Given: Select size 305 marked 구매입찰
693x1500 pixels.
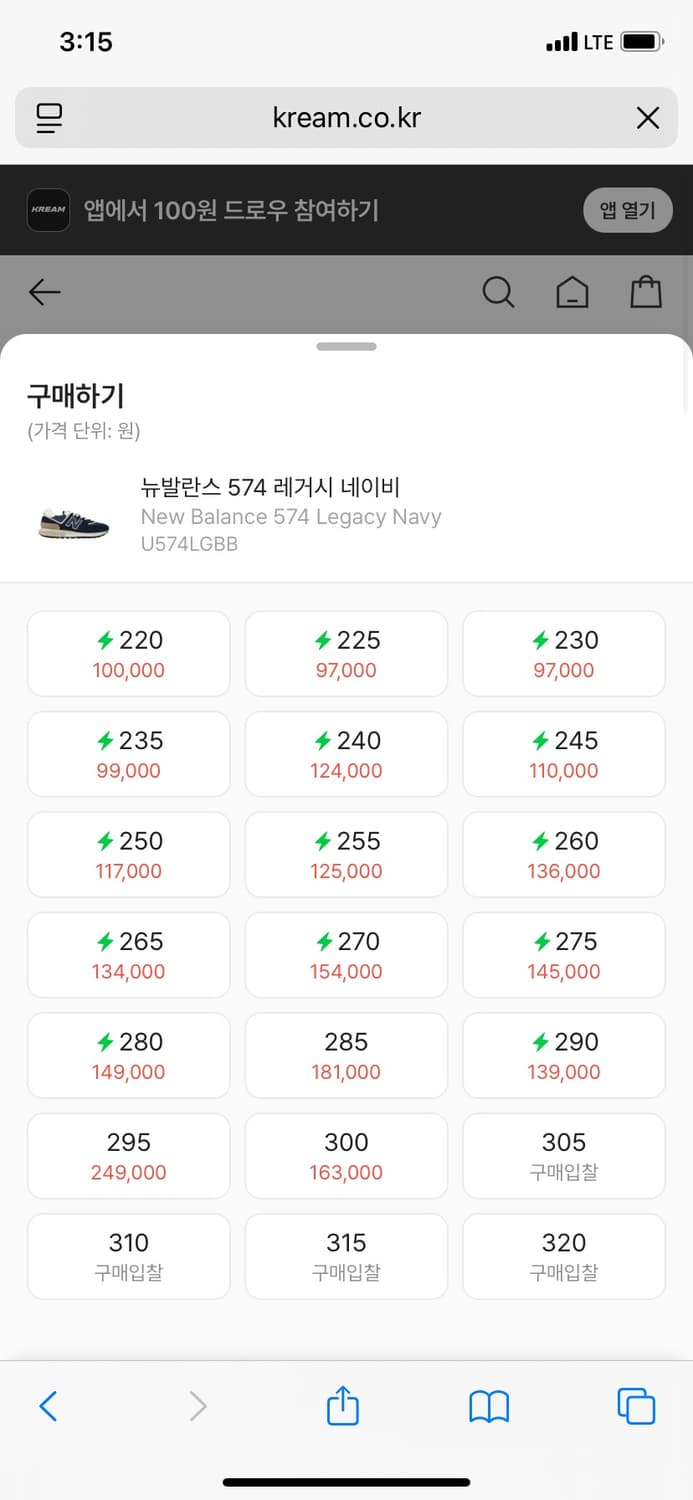Looking at the screenshot, I should (x=563, y=1156).
